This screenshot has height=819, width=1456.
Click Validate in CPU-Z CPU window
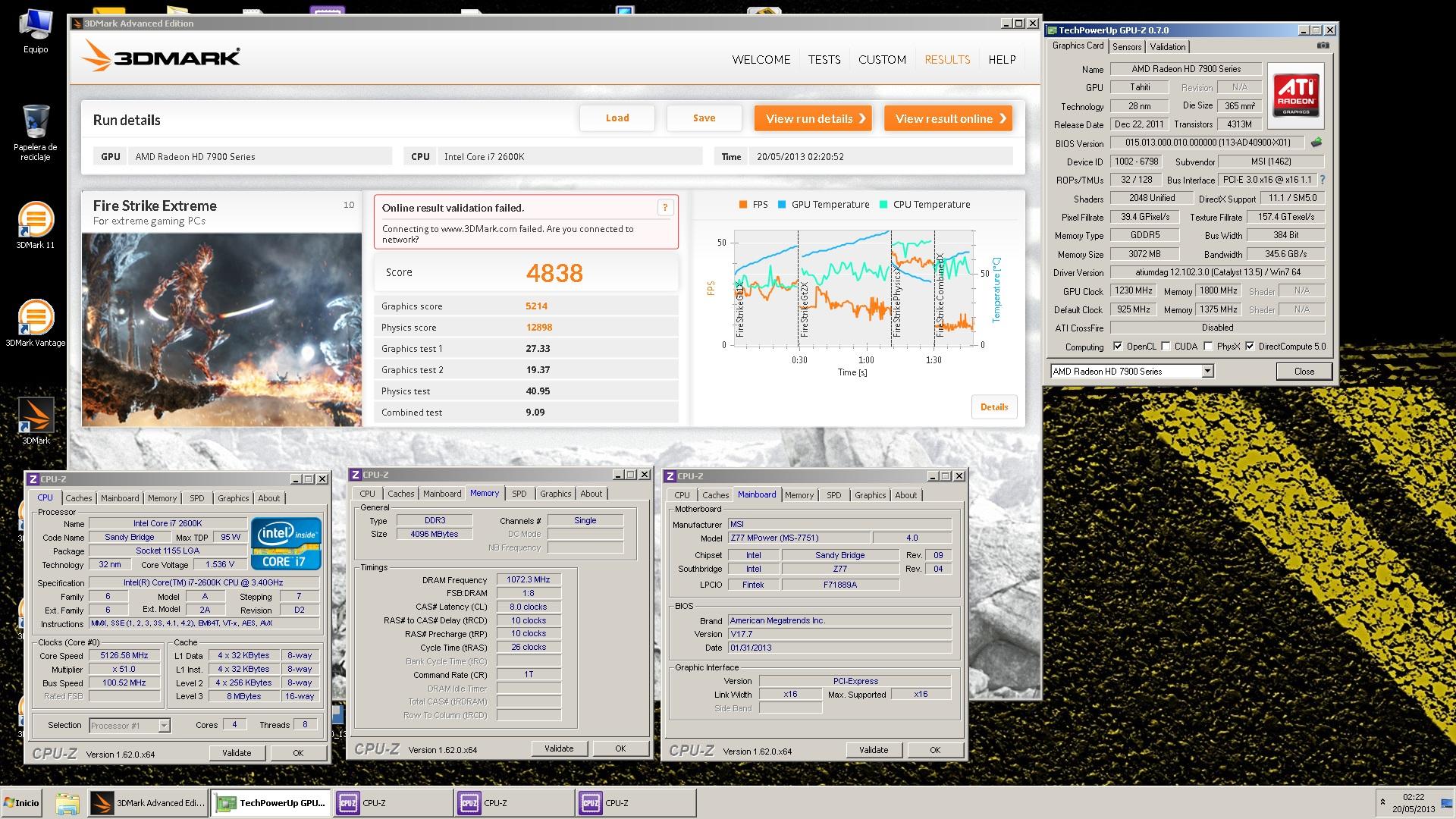[236, 753]
